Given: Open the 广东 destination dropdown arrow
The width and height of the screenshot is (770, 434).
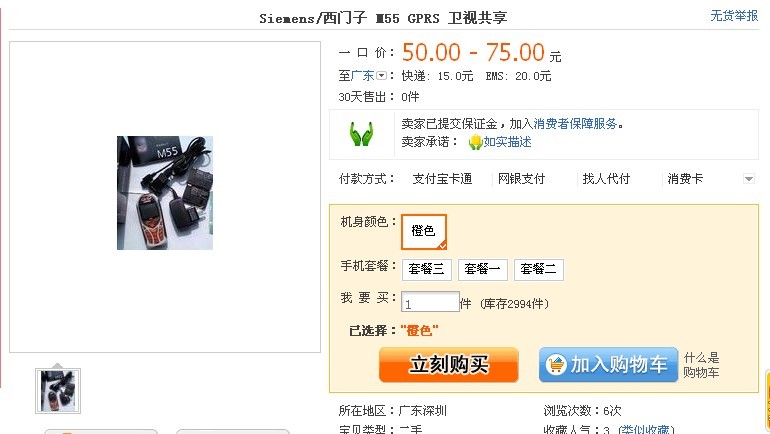Looking at the screenshot, I should pos(382,76).
